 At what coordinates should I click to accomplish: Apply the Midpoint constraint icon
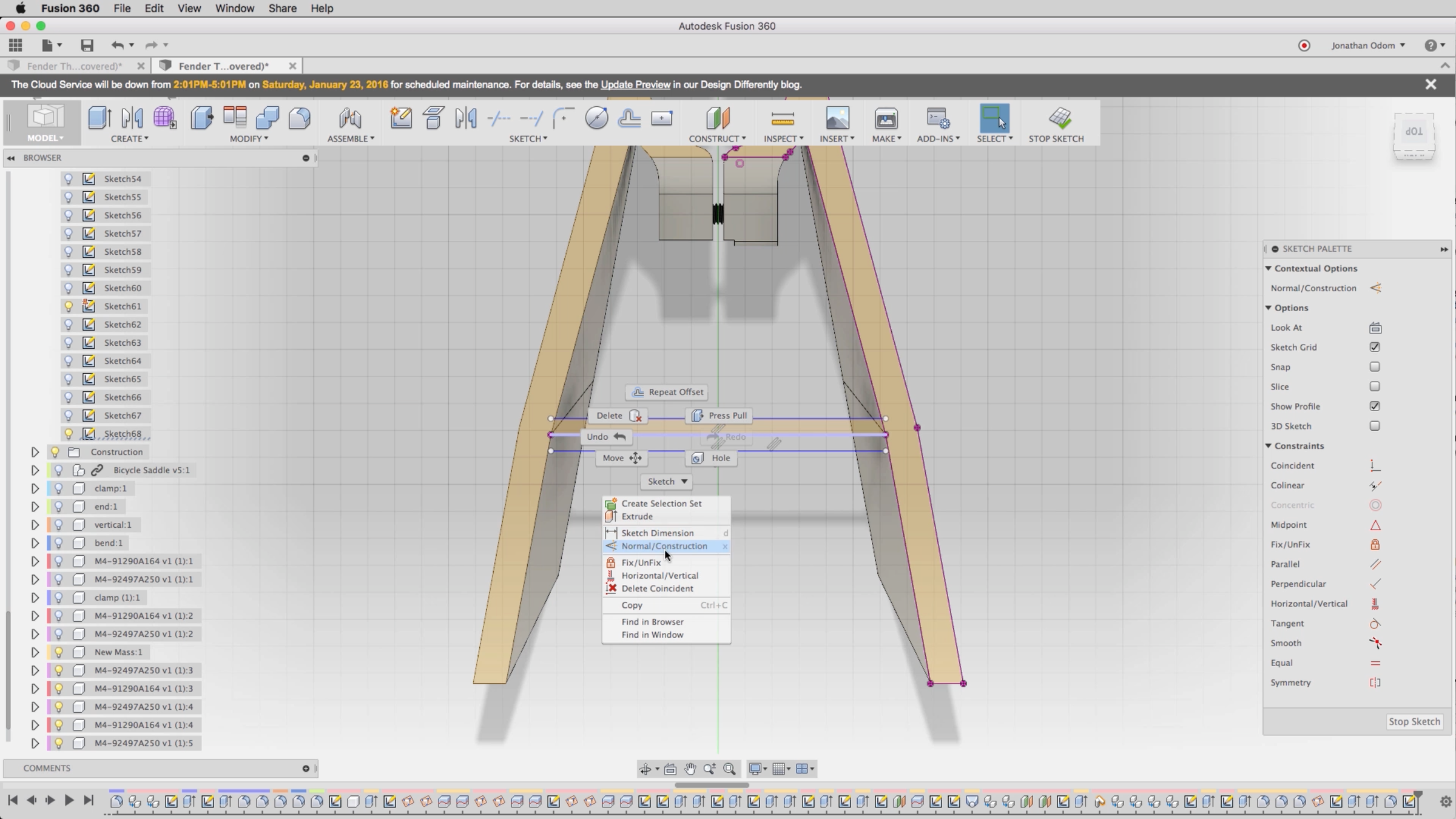pos(1375,525)
